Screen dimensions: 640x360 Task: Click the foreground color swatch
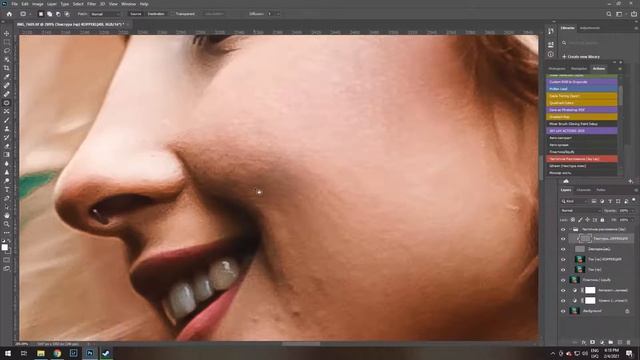pos(4,247)
